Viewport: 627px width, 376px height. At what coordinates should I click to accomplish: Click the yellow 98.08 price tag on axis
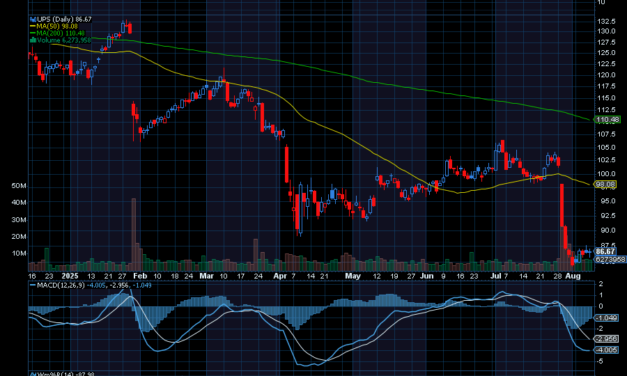(605, 184)
